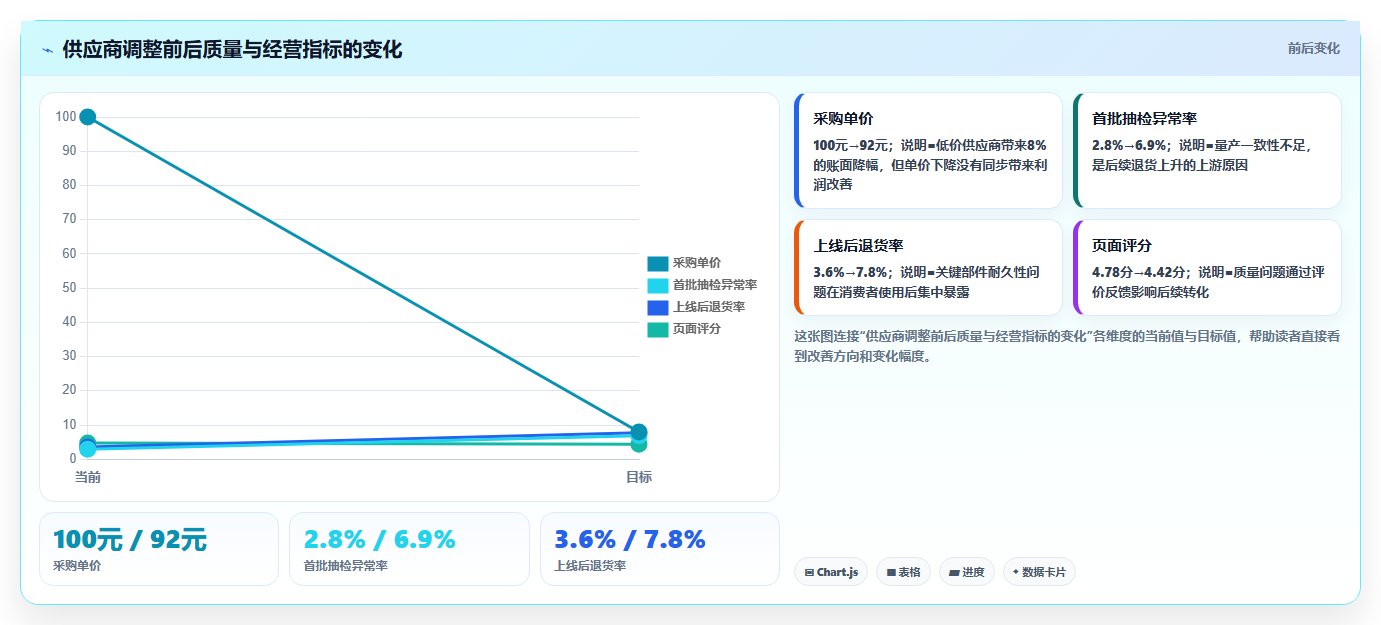Click the 当前 x-axis label
This screenshot has width=1381, height=625.
88,477
